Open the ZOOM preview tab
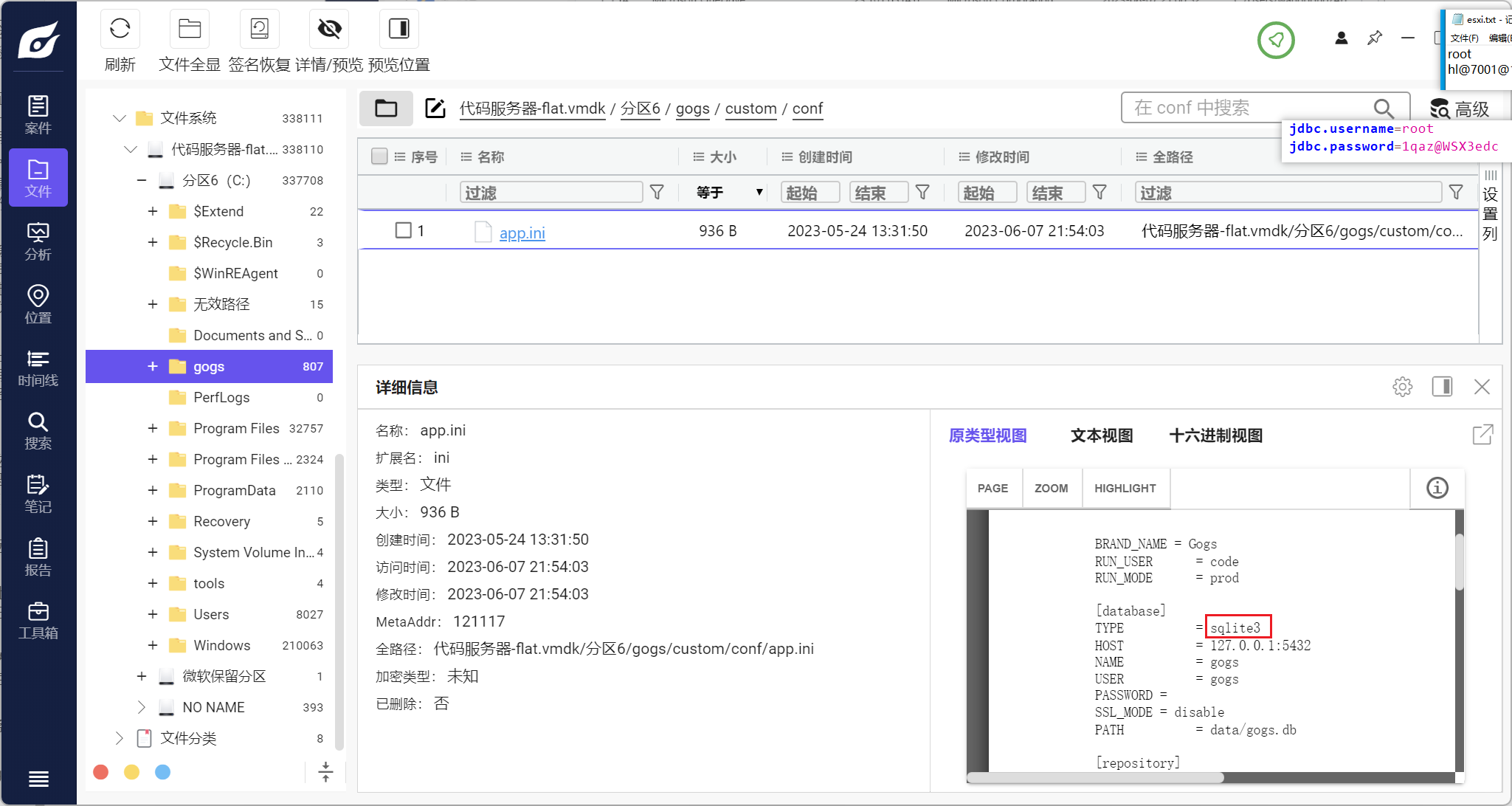Image resolution: width=1512 pixels, height=806 pixels. 1052,489
